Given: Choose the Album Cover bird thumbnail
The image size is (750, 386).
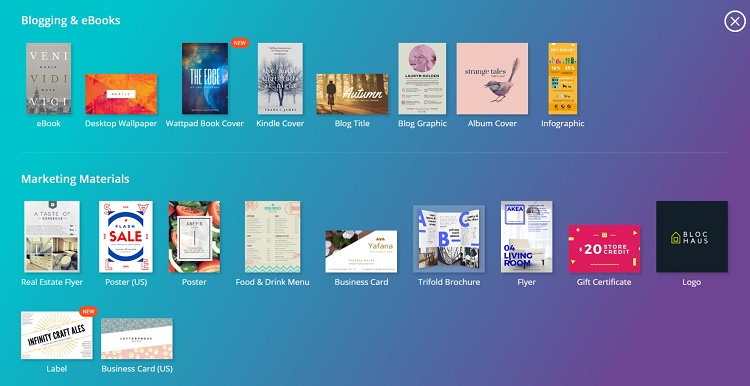Looking at the screenshot, I should pyautogui.click(x=492, y=78).
